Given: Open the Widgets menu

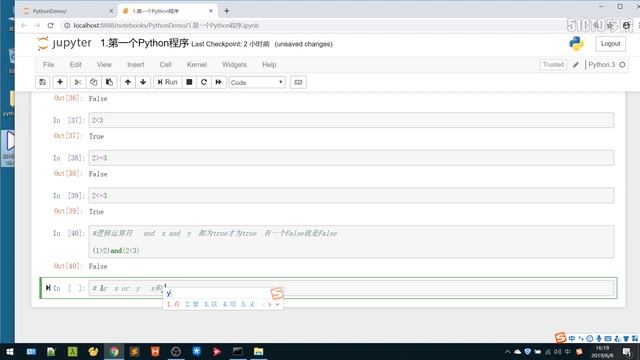Looking at the screenshot, I should [234, 64].
